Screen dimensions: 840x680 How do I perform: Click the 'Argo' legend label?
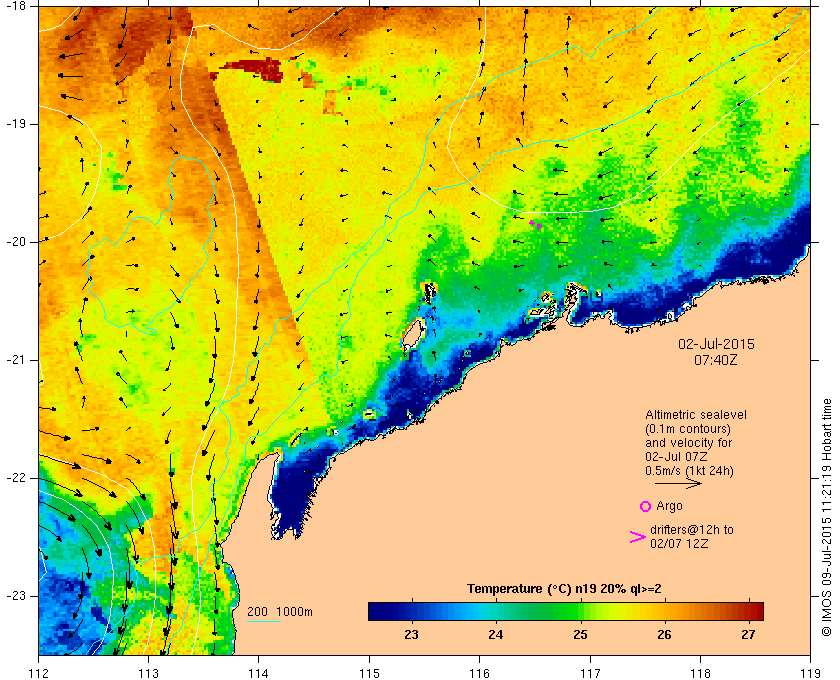point(669,506)
